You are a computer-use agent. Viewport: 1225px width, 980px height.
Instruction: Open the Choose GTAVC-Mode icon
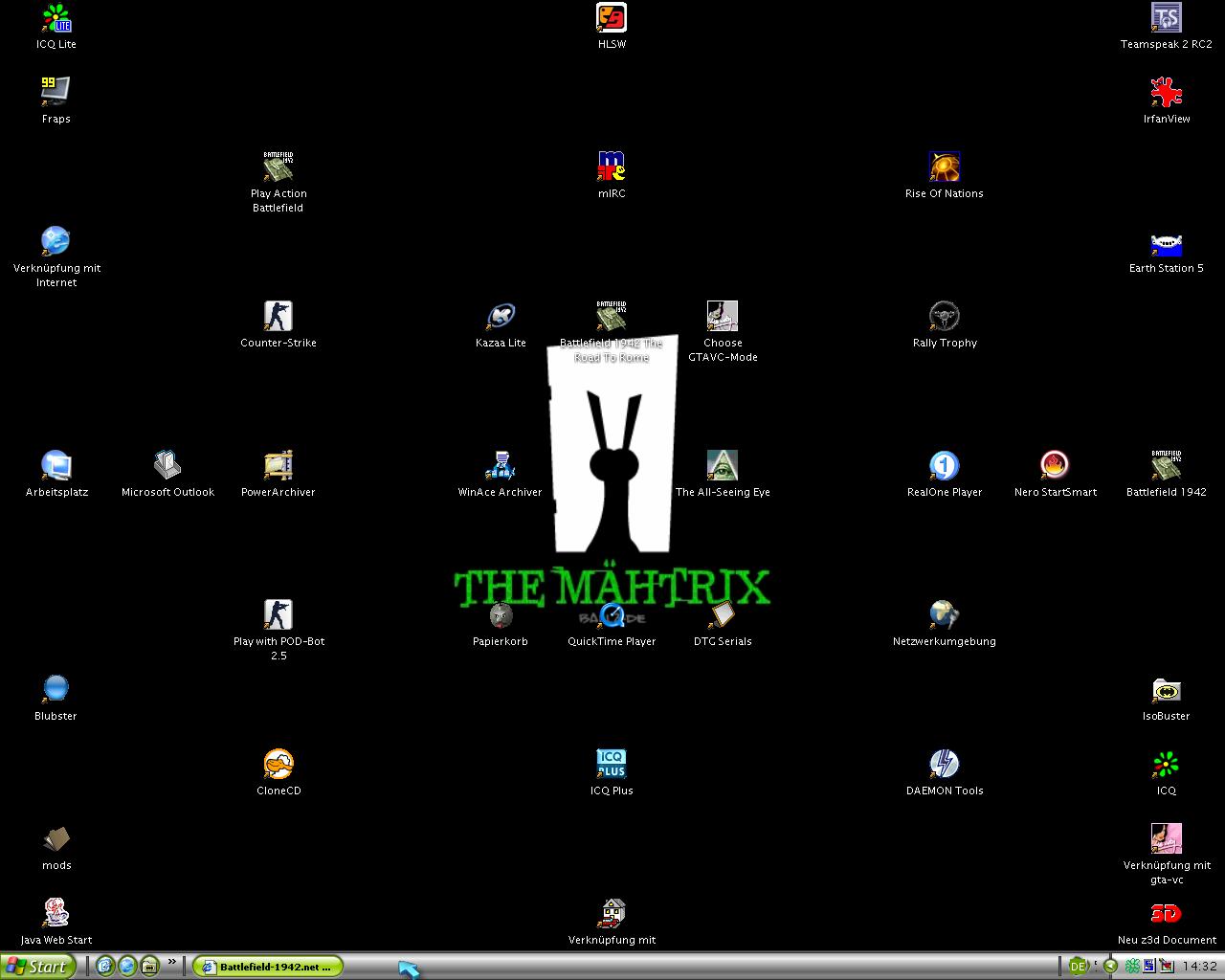tap(723, 331)
